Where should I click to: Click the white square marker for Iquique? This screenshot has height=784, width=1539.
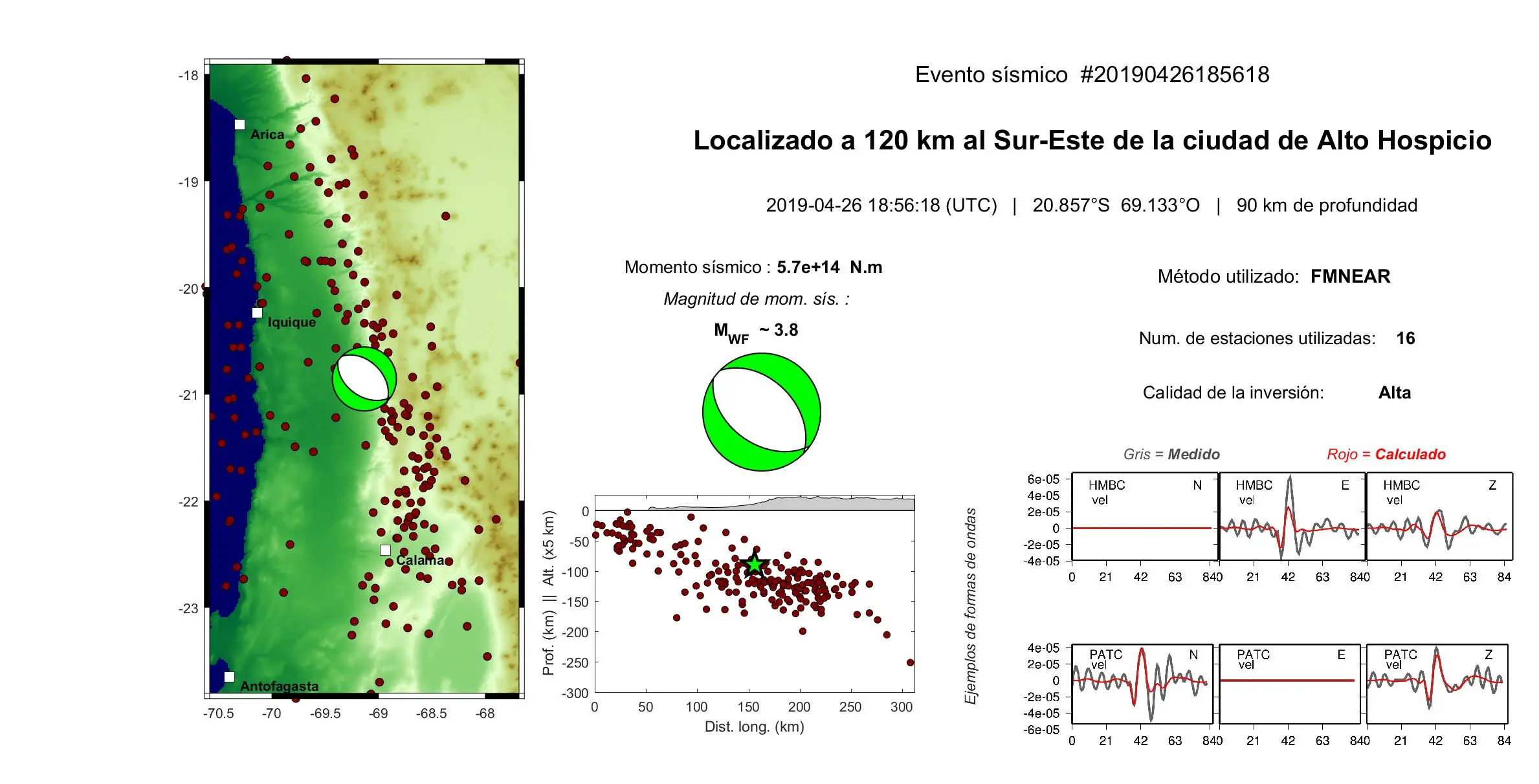[257, 312]
